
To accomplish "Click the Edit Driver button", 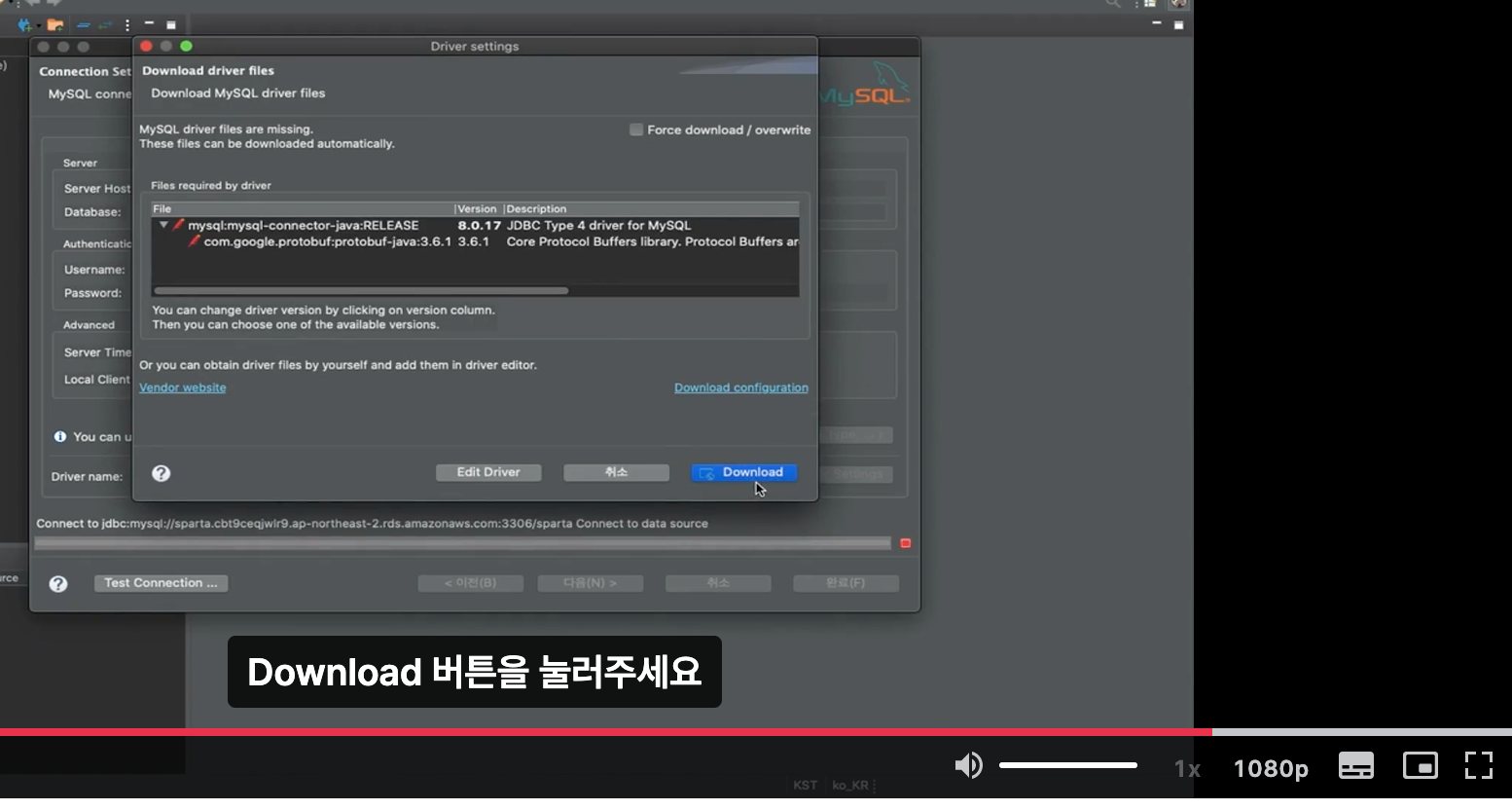I will point(488,472).
